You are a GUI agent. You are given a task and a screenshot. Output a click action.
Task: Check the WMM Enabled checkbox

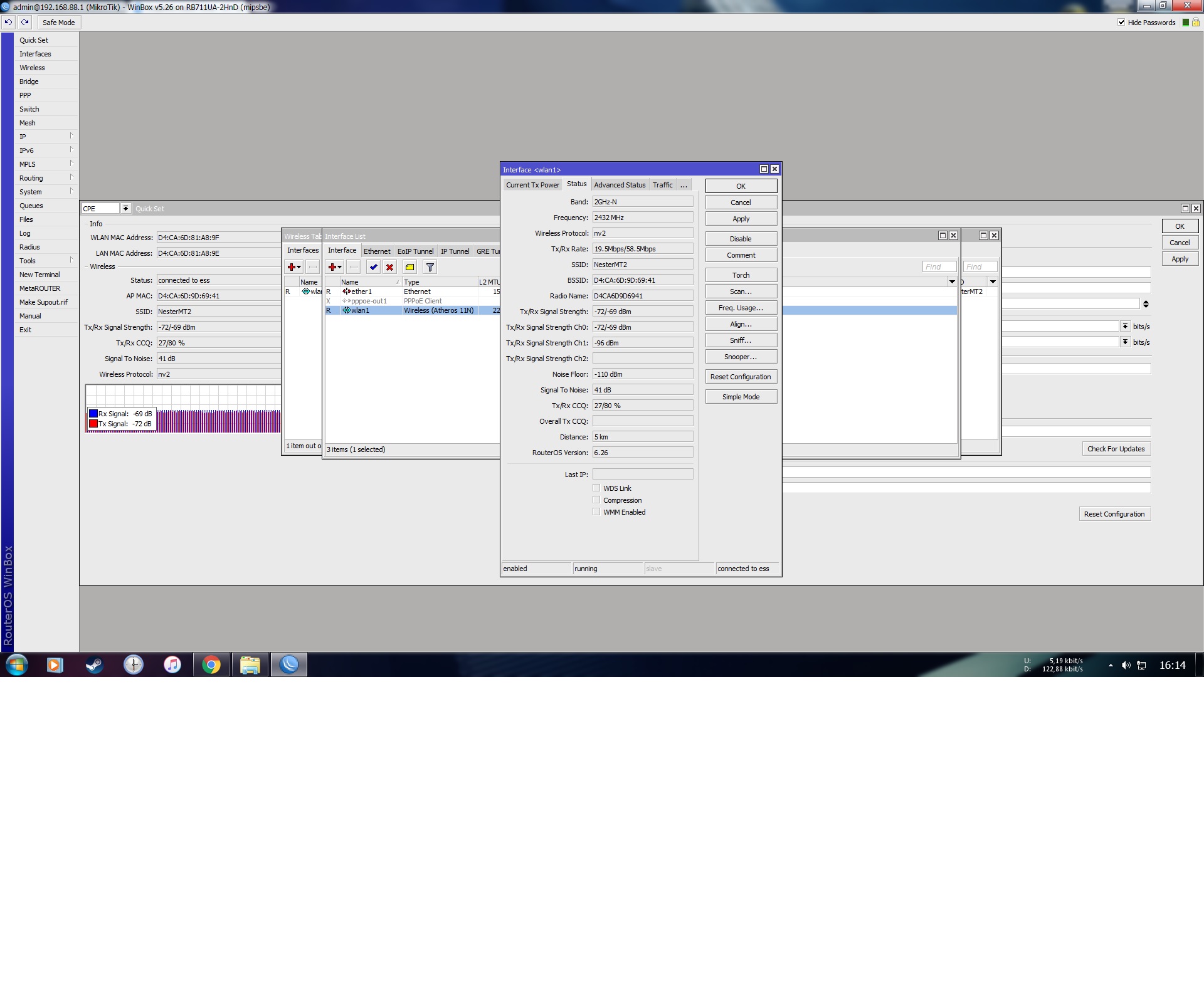click(596, 512)
